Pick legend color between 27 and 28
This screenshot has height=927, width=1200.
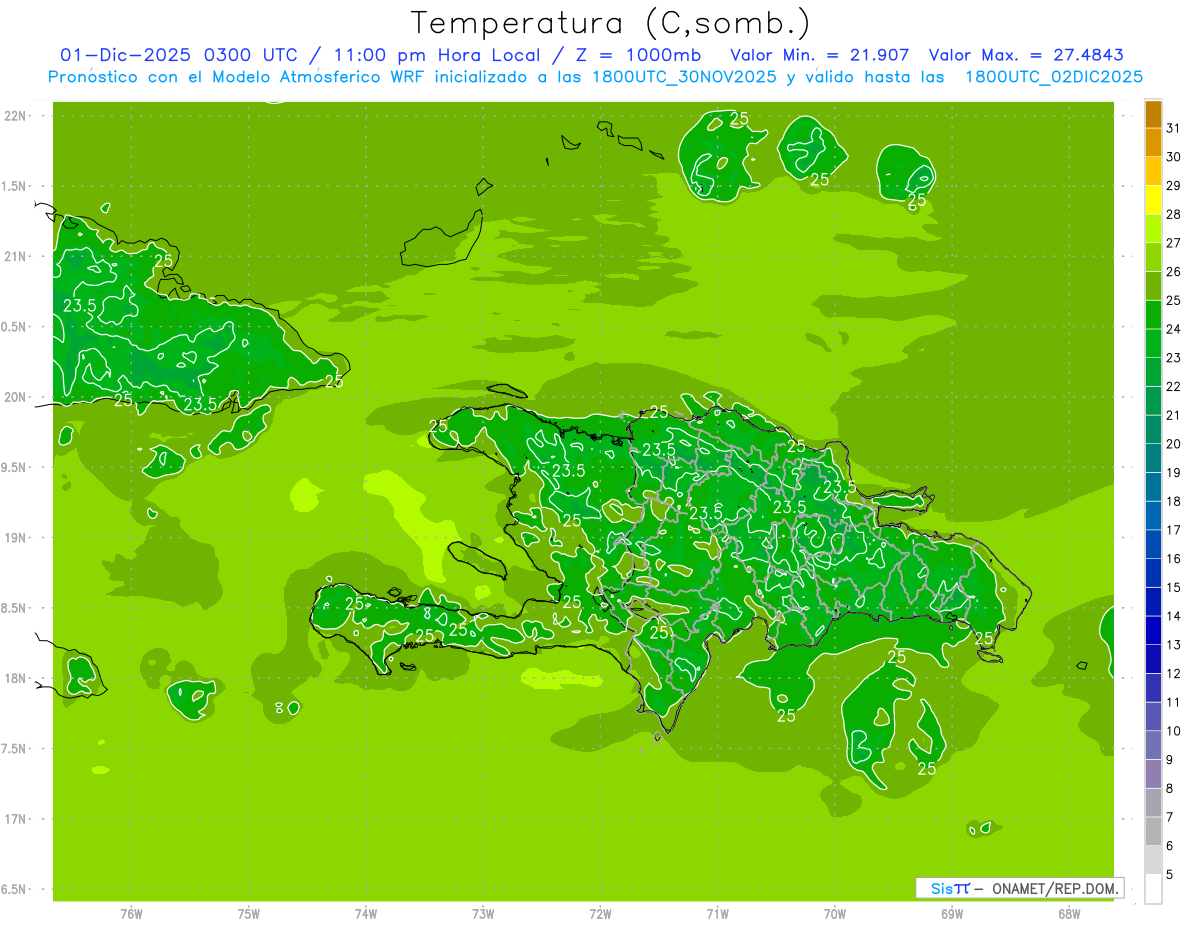(1153, 229)
